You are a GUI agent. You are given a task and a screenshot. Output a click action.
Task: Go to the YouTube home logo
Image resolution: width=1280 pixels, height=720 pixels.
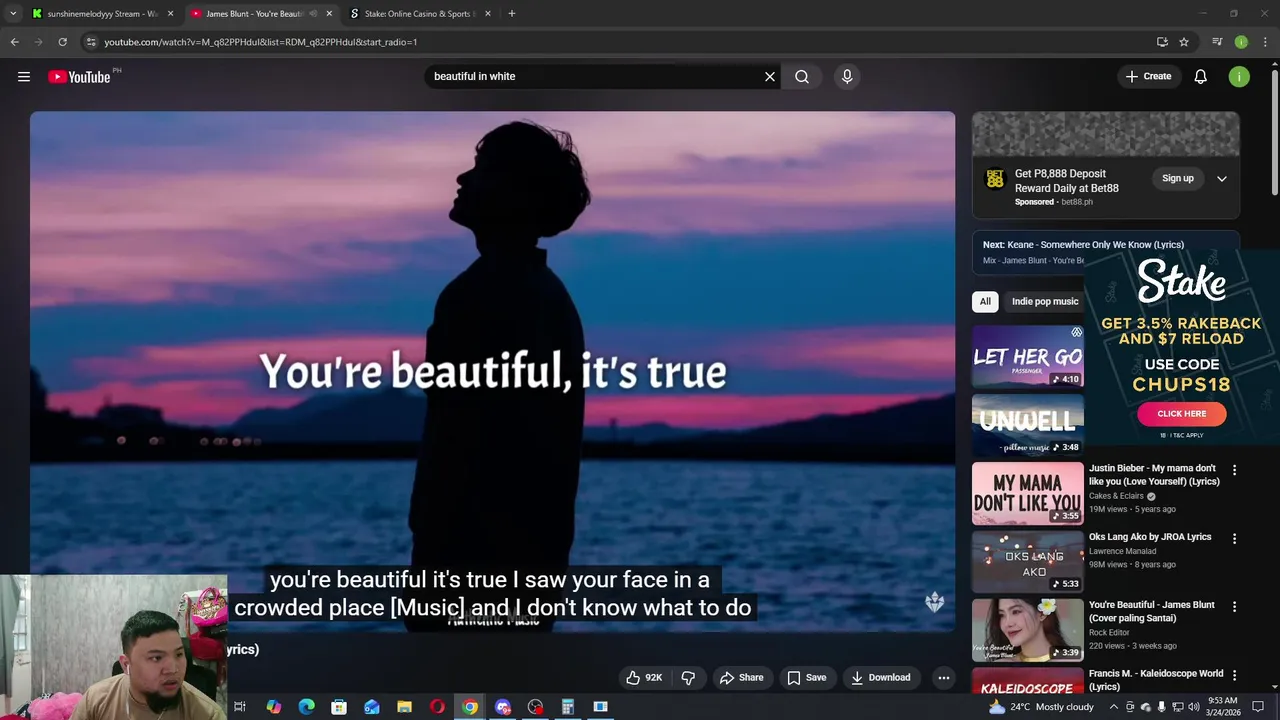coord(79,76)
